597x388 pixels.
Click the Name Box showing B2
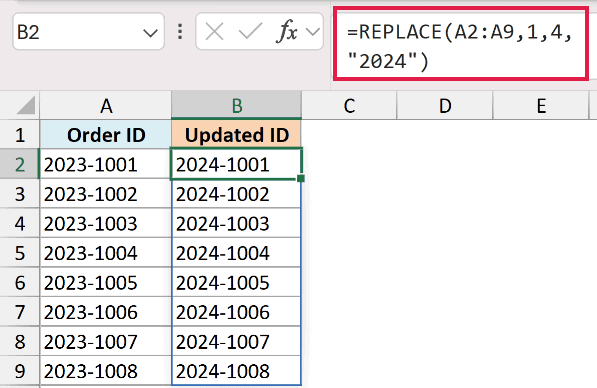point(88,32)
